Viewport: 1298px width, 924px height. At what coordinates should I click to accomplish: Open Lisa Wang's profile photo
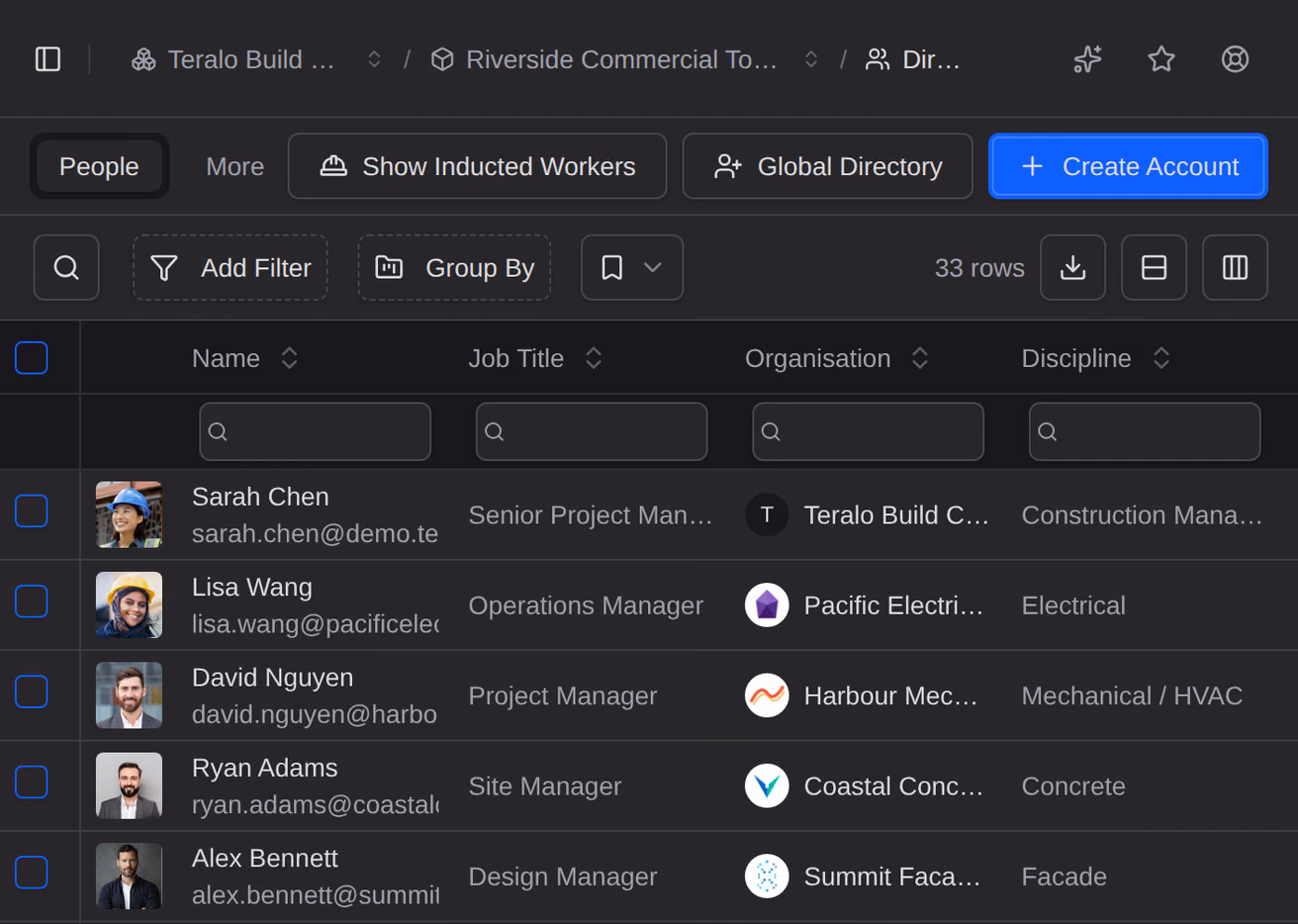point(129,605)
